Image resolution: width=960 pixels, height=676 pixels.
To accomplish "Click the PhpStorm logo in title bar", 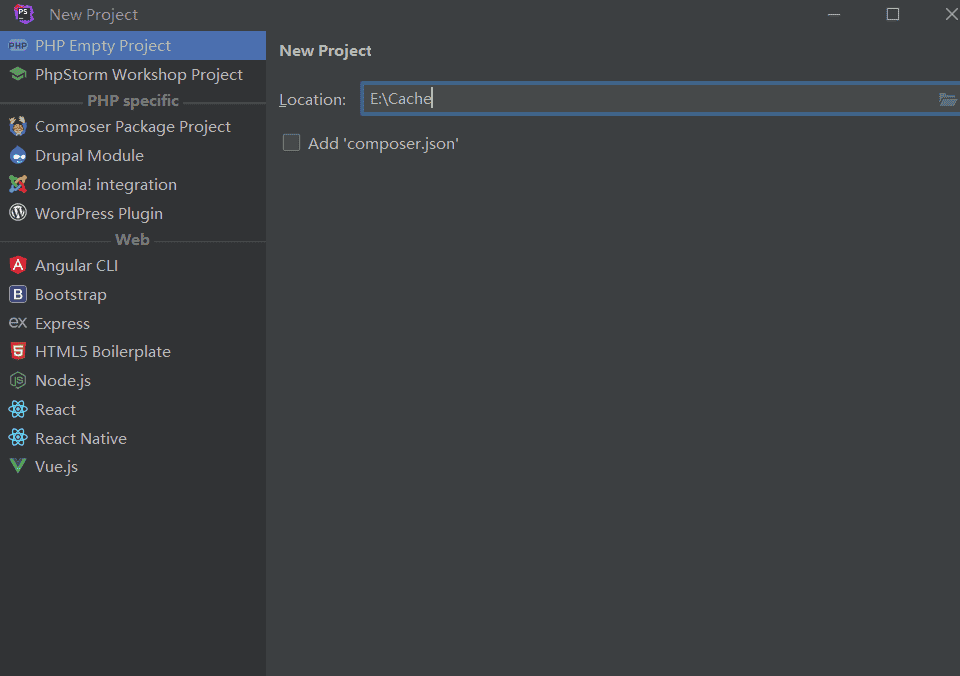I will pyautogui.click(x=24, y=14).
